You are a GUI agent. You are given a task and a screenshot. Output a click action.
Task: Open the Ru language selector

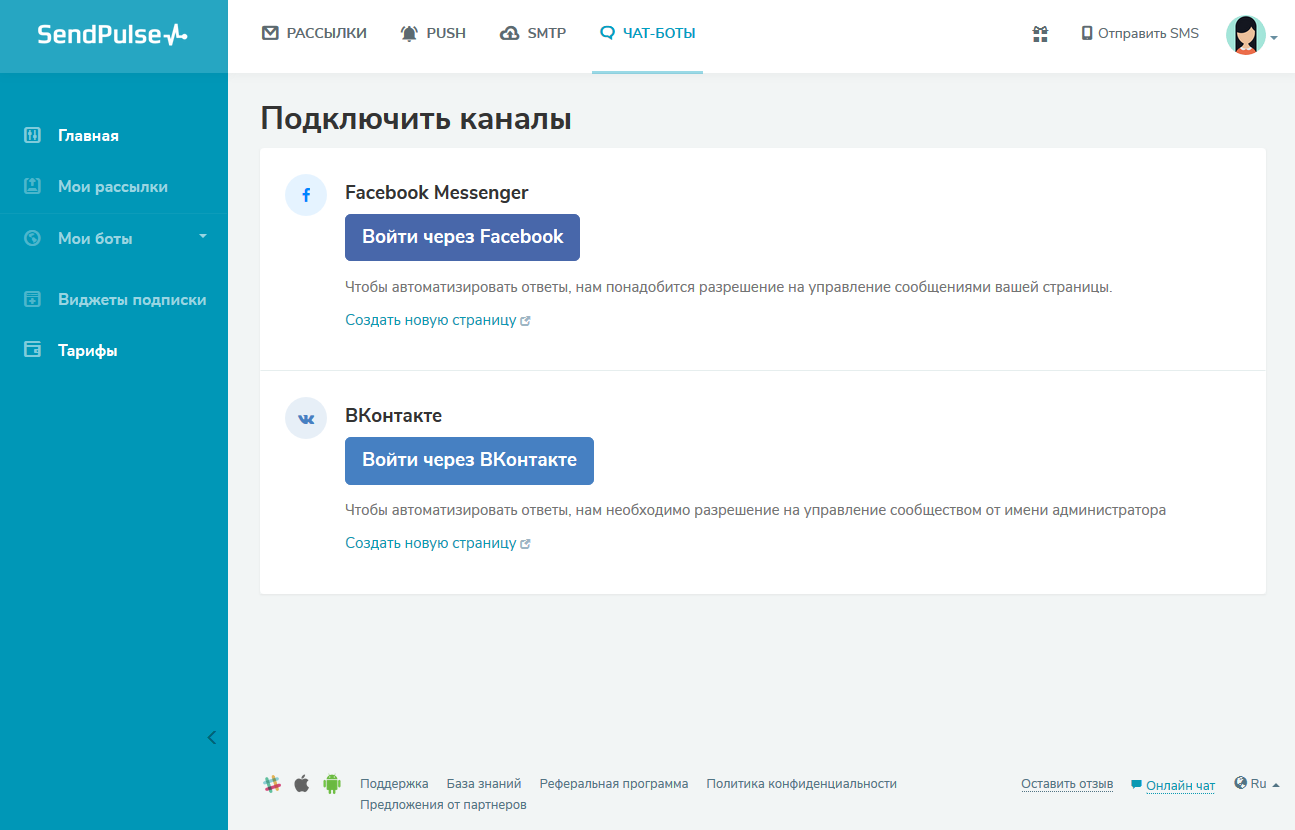point(1257,784)
